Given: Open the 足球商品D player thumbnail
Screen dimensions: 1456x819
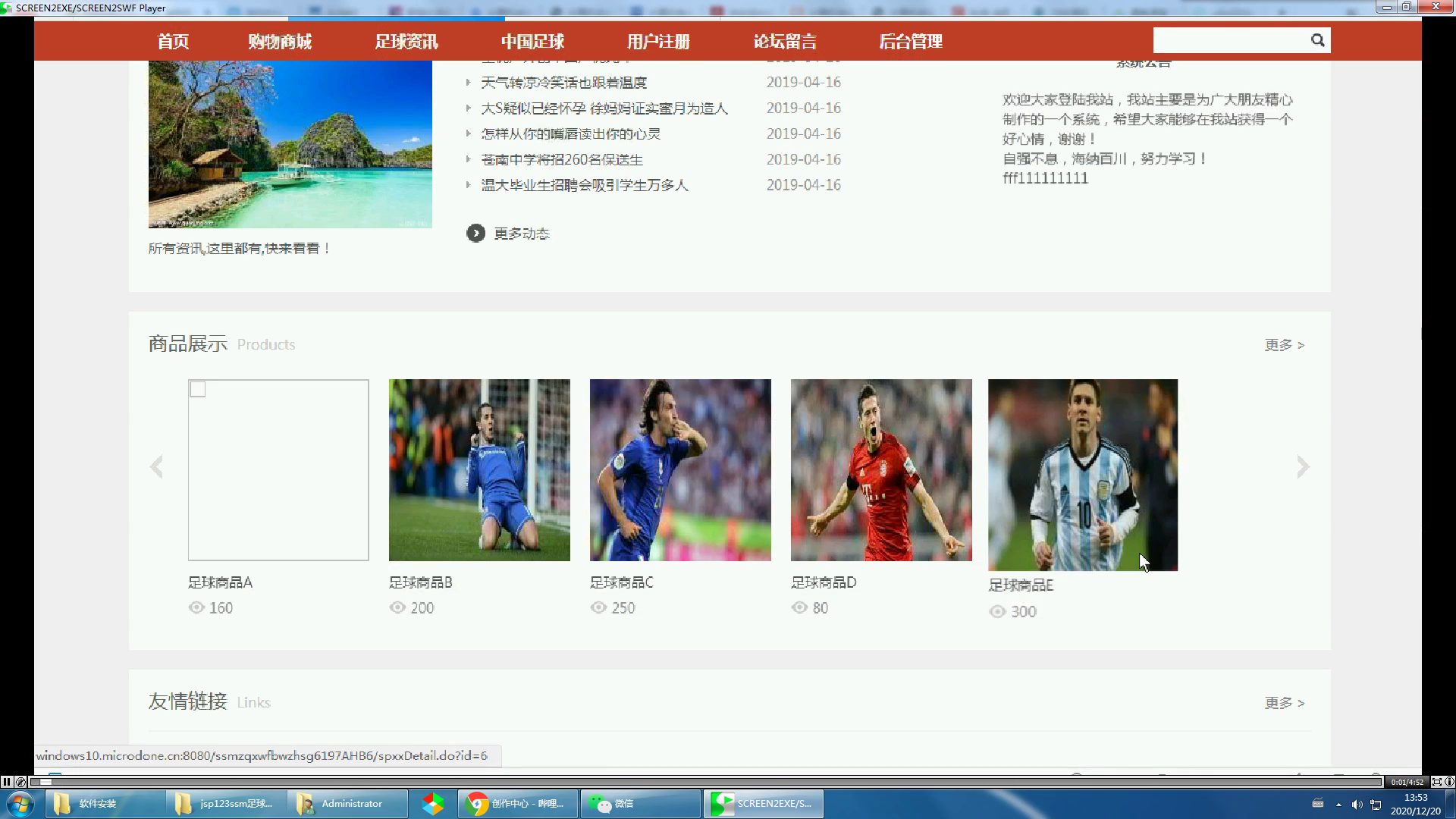Looking at the screenshot, I should pyautogui.click(x=881, y=470).
